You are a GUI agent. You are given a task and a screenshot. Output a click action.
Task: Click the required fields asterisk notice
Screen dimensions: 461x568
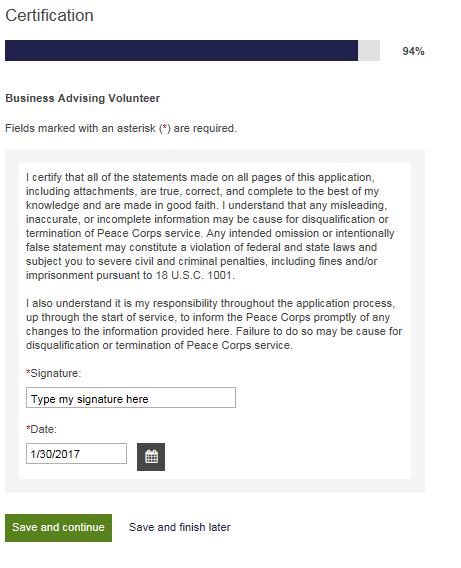pyautogui.click(x=121, y=128)
